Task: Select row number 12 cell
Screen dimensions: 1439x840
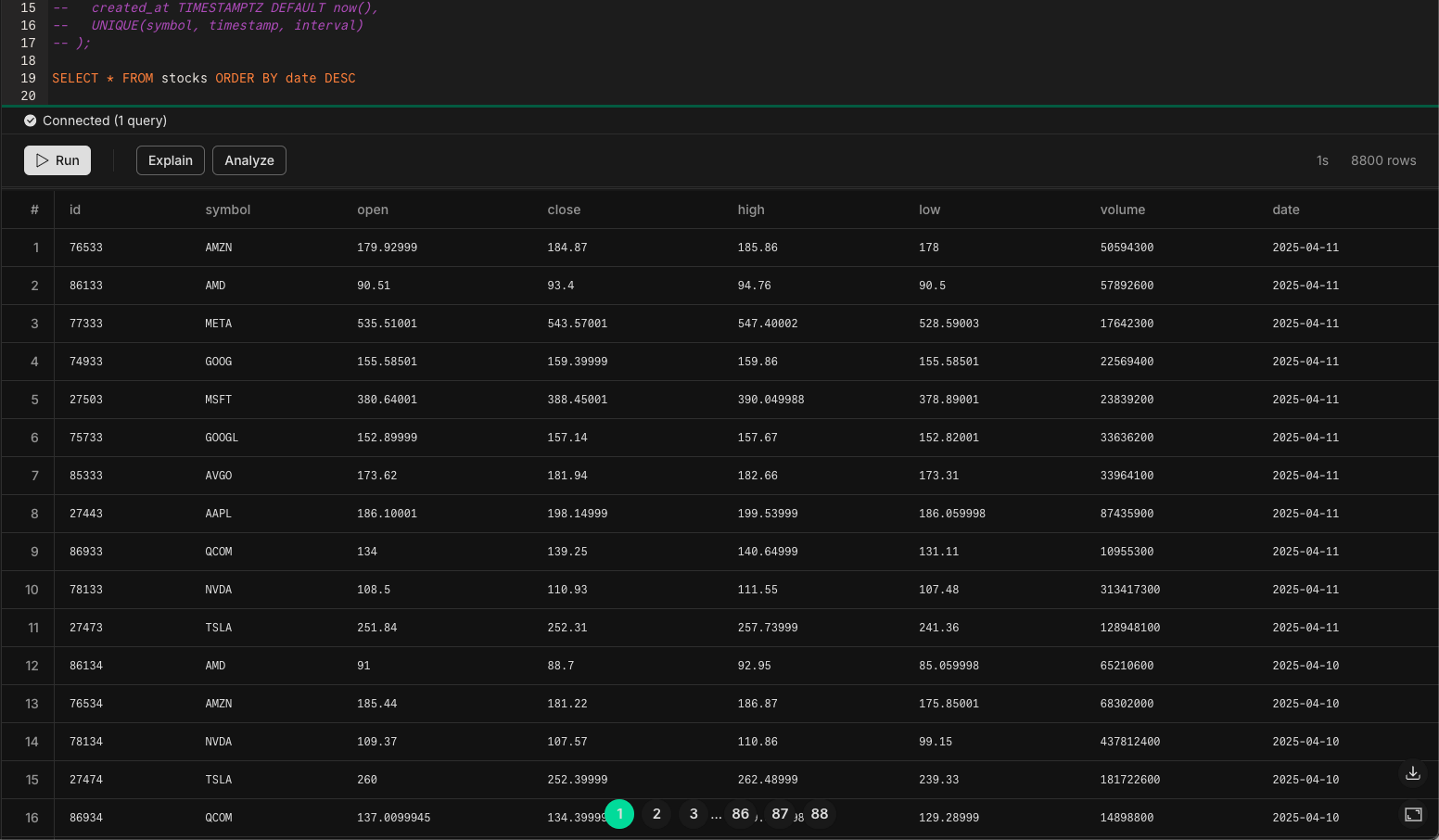Action: tap(32, 666)
